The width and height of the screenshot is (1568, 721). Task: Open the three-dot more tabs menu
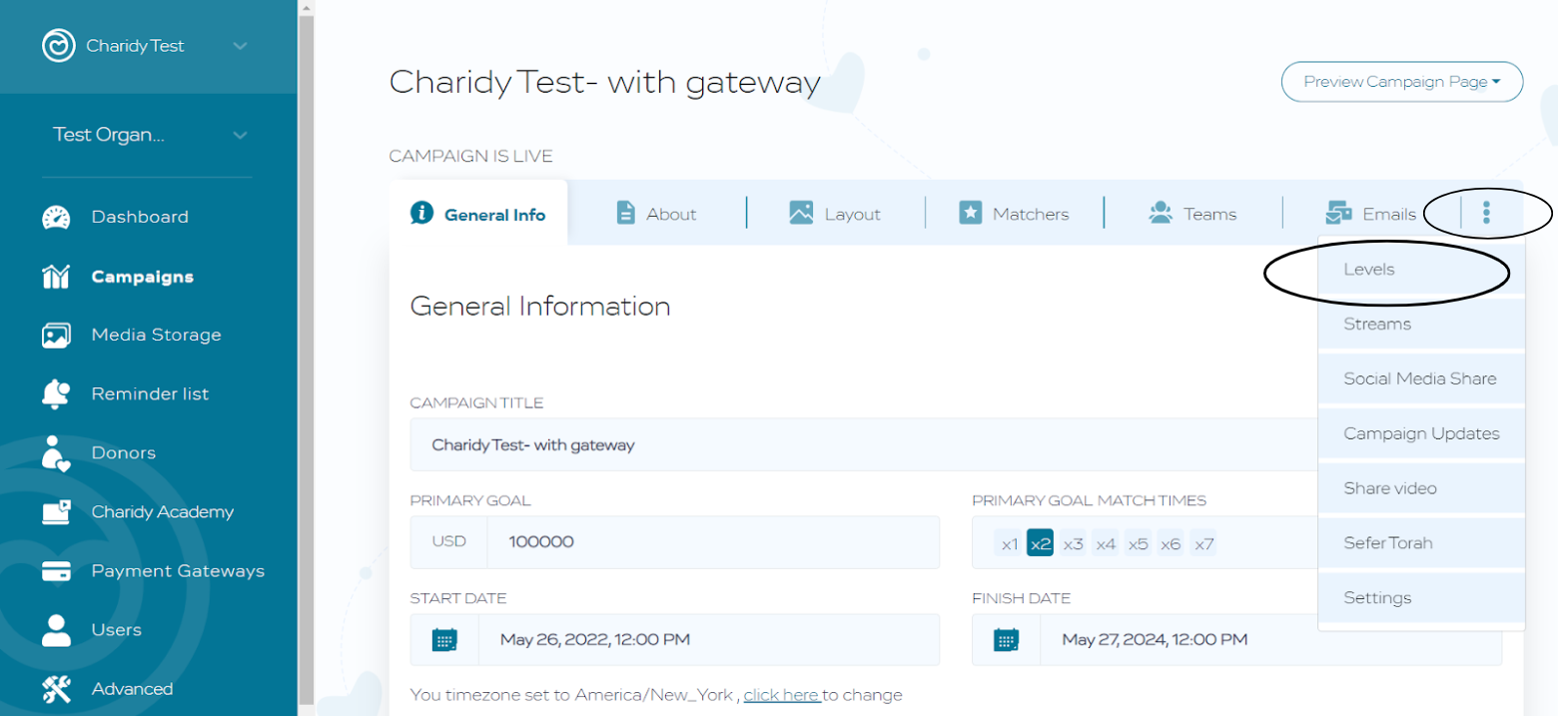pyautogui.click(x=1486, y=213)
